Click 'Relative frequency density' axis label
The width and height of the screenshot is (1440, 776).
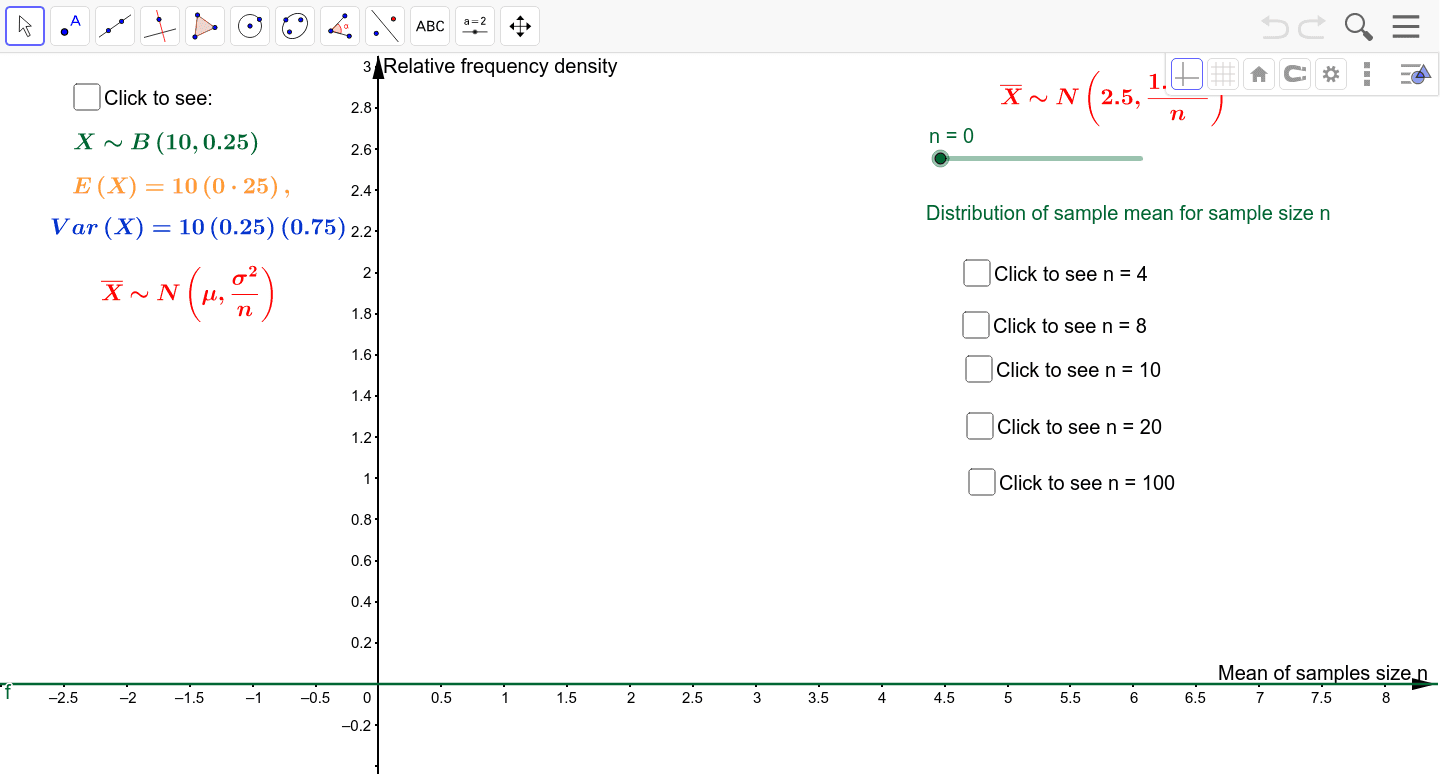[x=501, y=66]
